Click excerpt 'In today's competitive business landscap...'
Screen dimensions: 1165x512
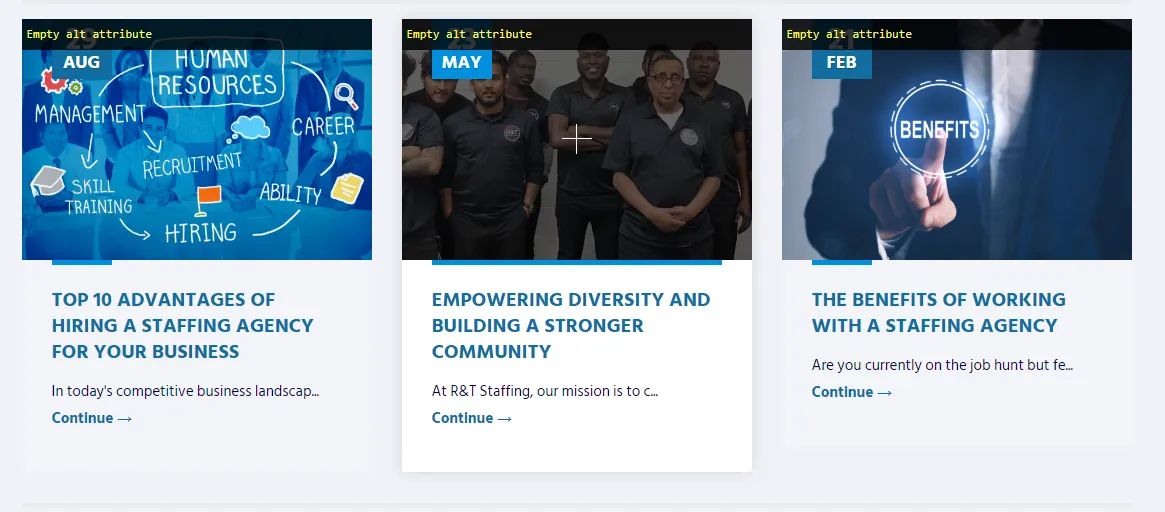click(x=186, y=391)
